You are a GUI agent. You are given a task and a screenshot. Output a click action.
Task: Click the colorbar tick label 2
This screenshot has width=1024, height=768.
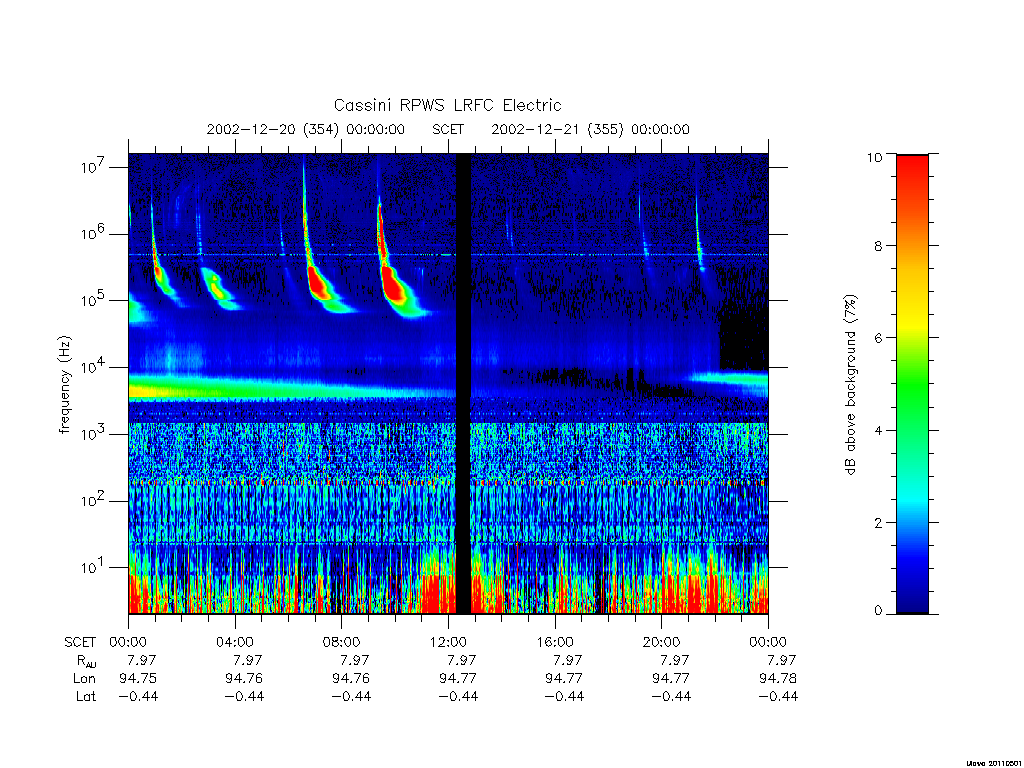pos(878,523)
